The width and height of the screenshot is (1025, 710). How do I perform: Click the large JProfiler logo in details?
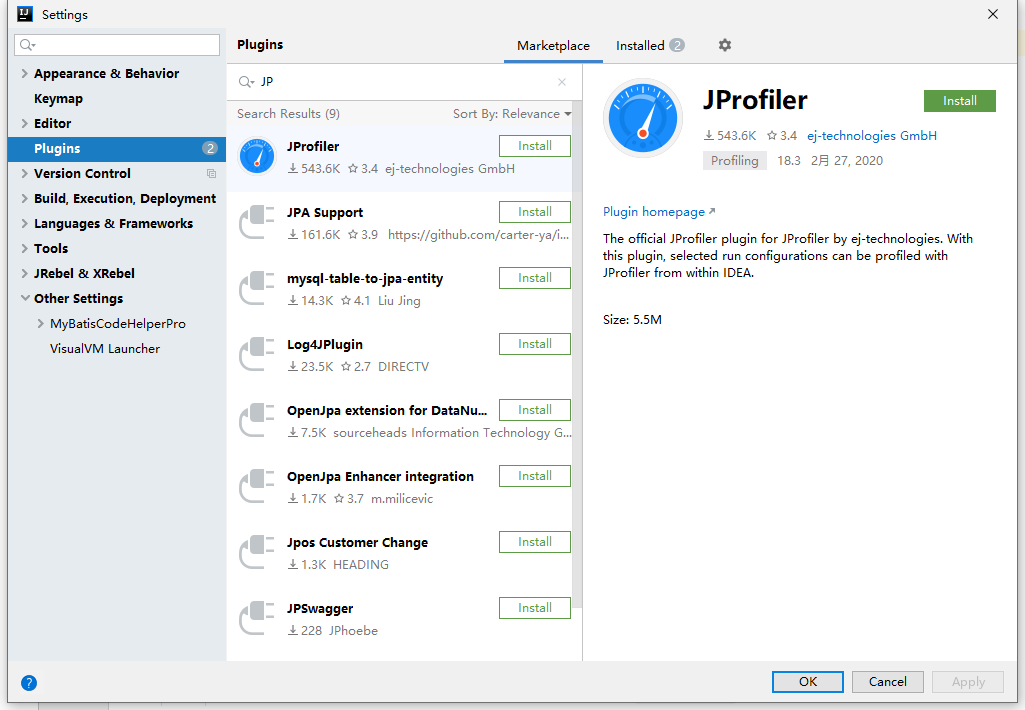tap(643, 119)
